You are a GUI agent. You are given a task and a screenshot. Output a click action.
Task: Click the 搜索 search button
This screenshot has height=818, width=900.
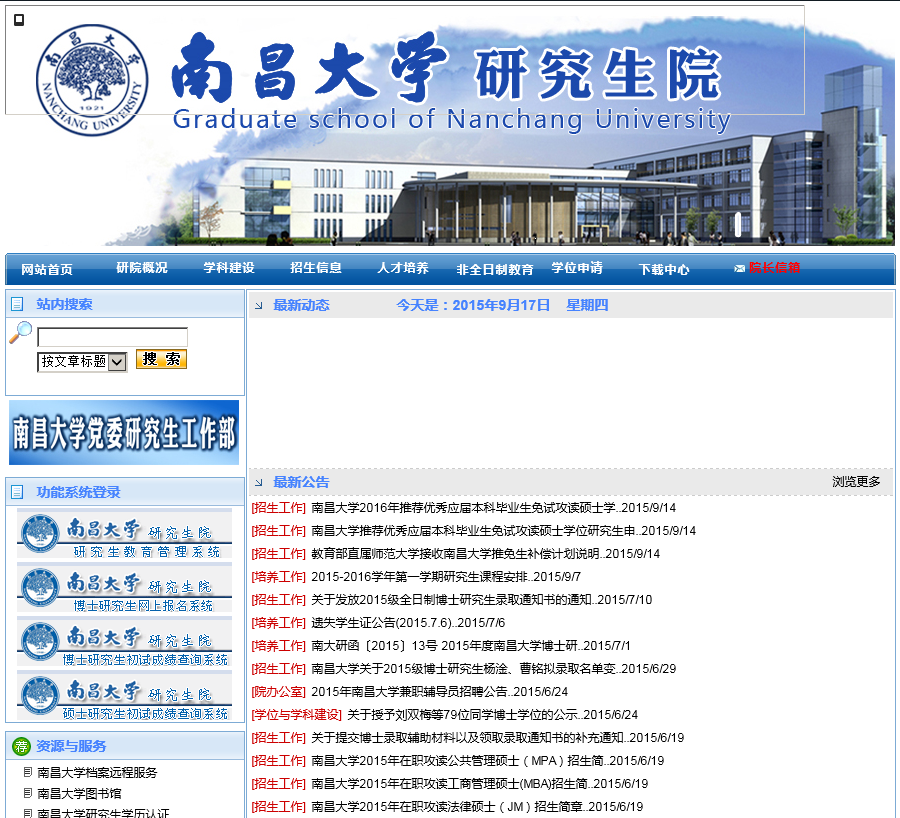[161, 359]
